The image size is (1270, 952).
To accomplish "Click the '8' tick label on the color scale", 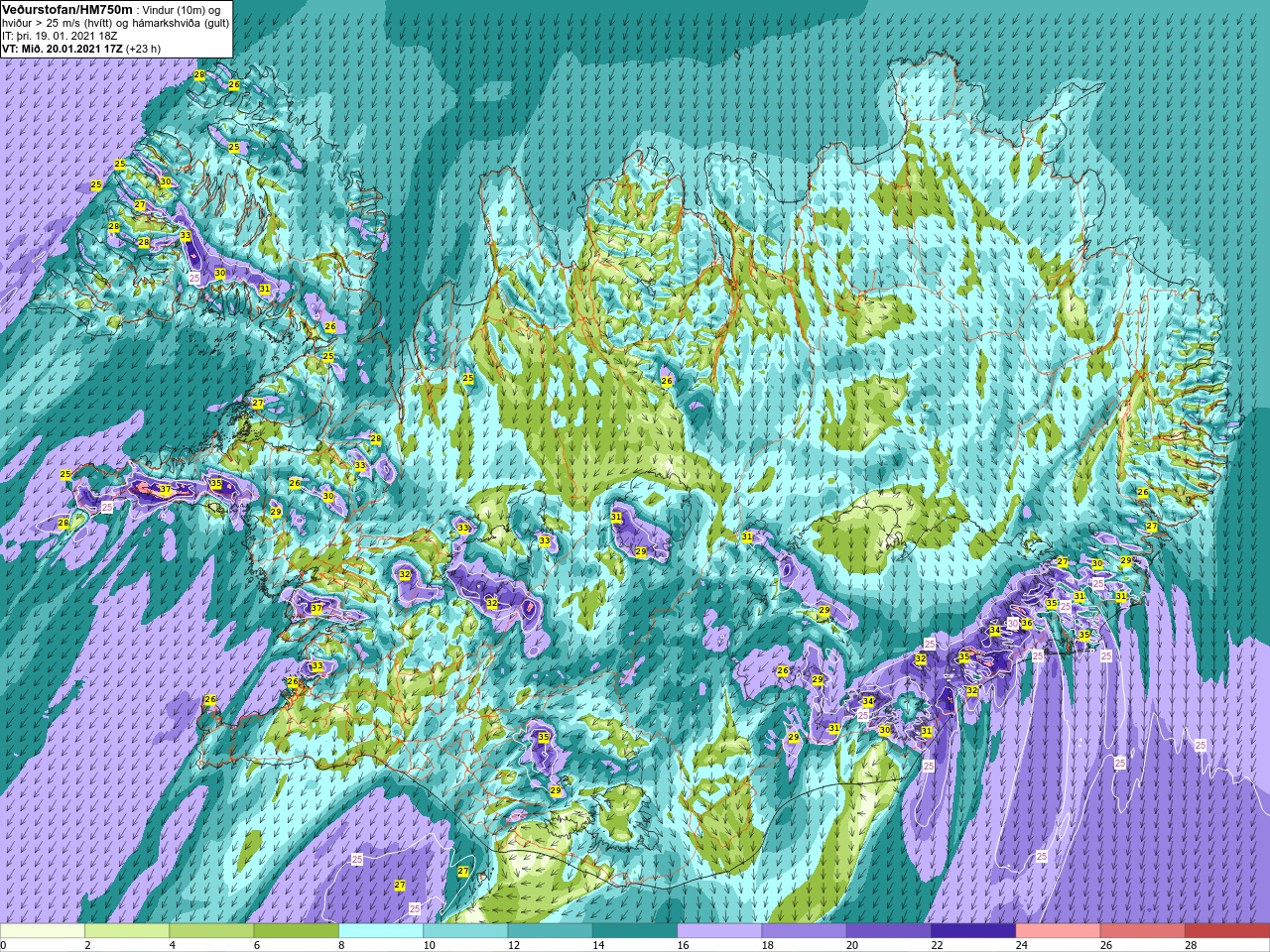I will coord(341,945).
